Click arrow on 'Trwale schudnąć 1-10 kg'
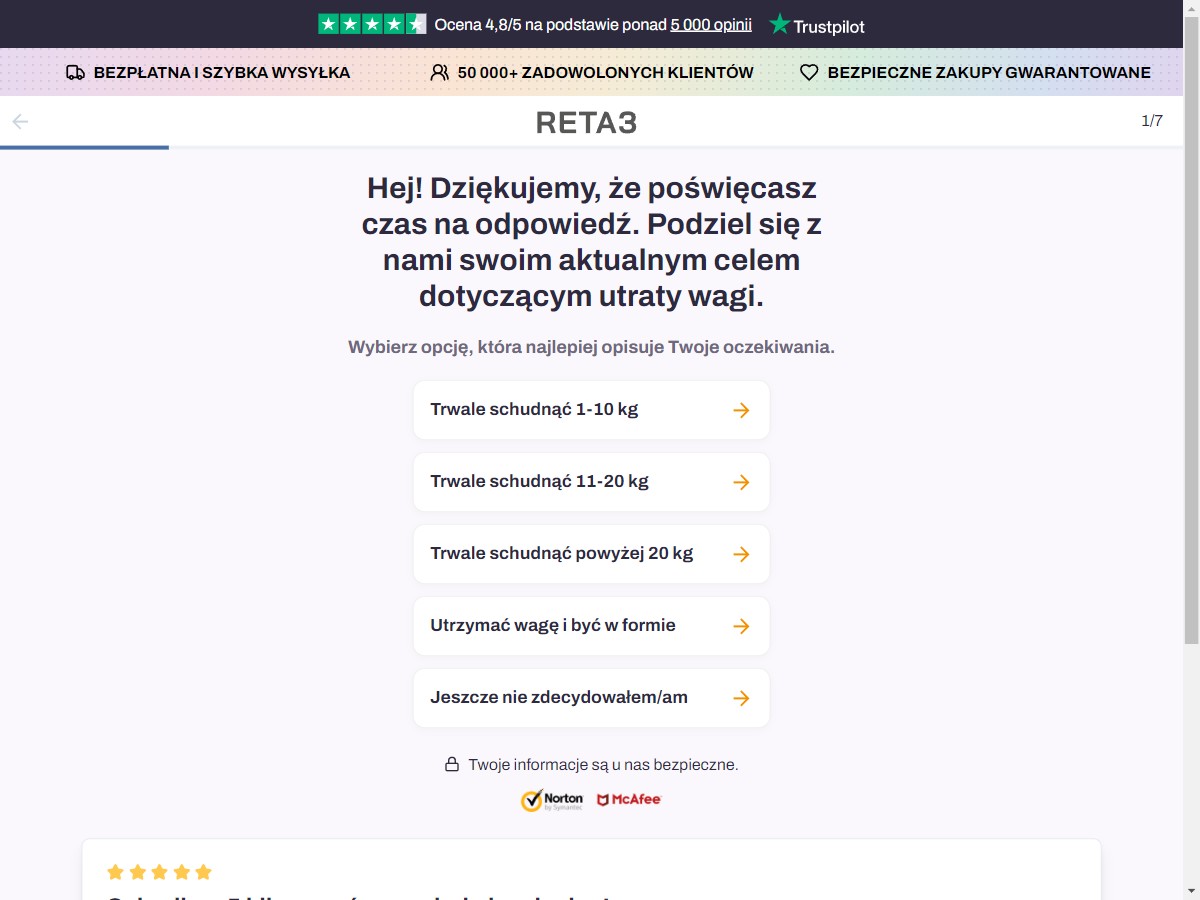The image size is (1200, 900). (x=741, y=410)
